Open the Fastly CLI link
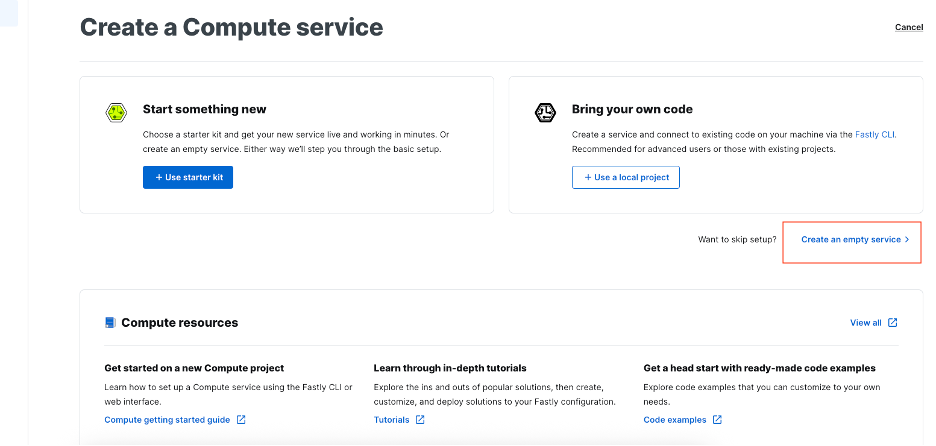The width and height of the screenshot is (936, 446). tap(875, 135)
